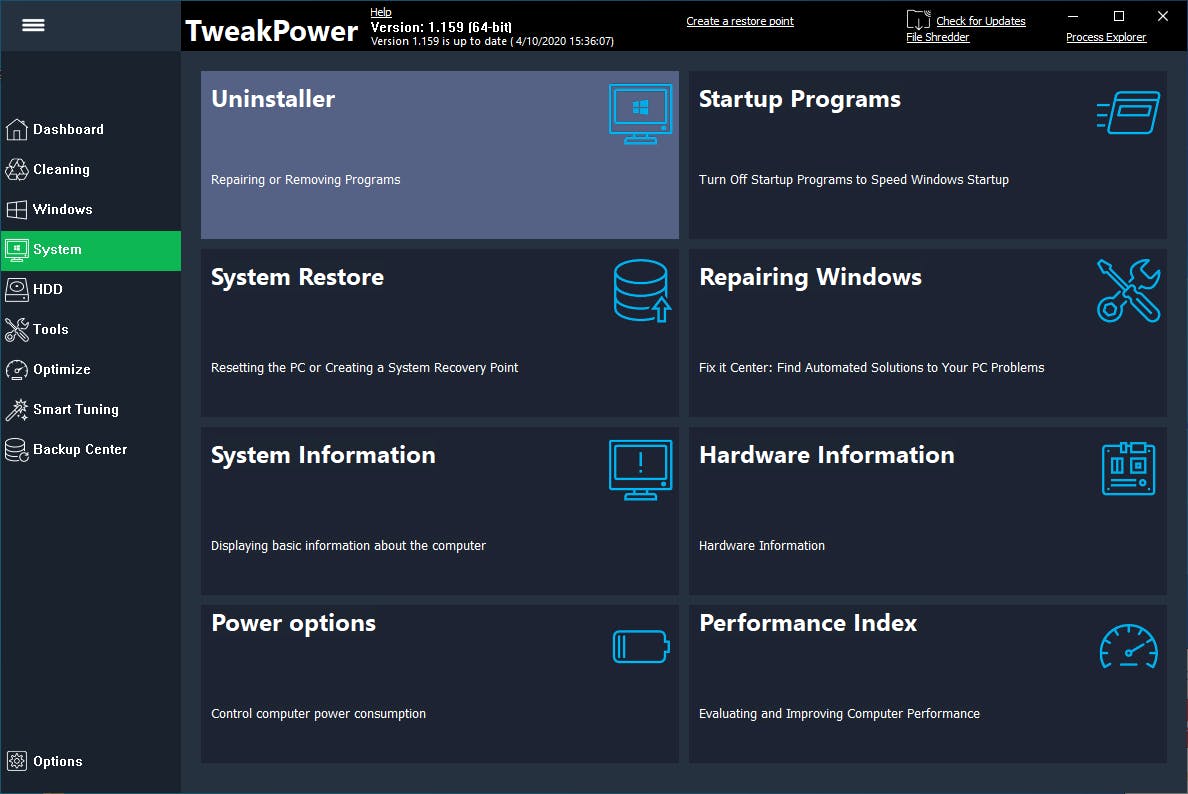Click the System Information monitor icon
This screenshot has height=794, width=1188.
[640, 470]
